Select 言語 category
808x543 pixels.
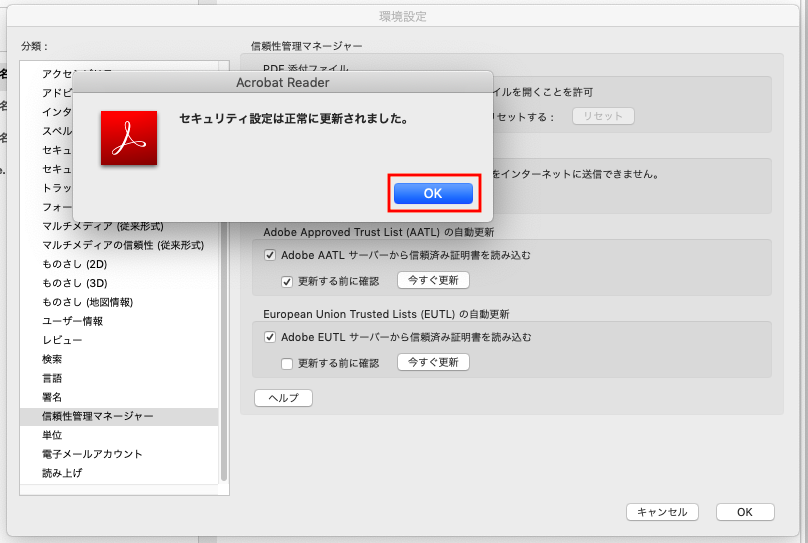[119, 379]
